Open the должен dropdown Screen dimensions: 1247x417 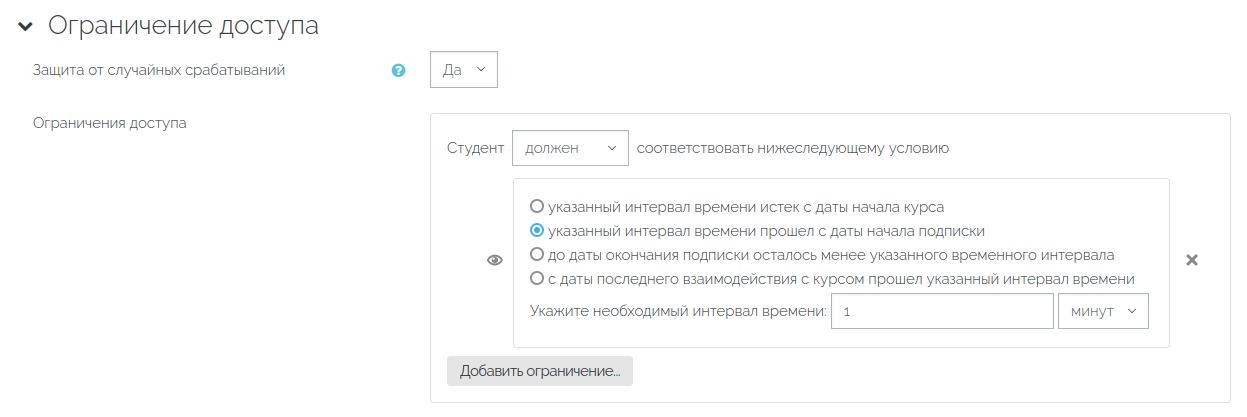pyautogui.click(x=570, y=148)
